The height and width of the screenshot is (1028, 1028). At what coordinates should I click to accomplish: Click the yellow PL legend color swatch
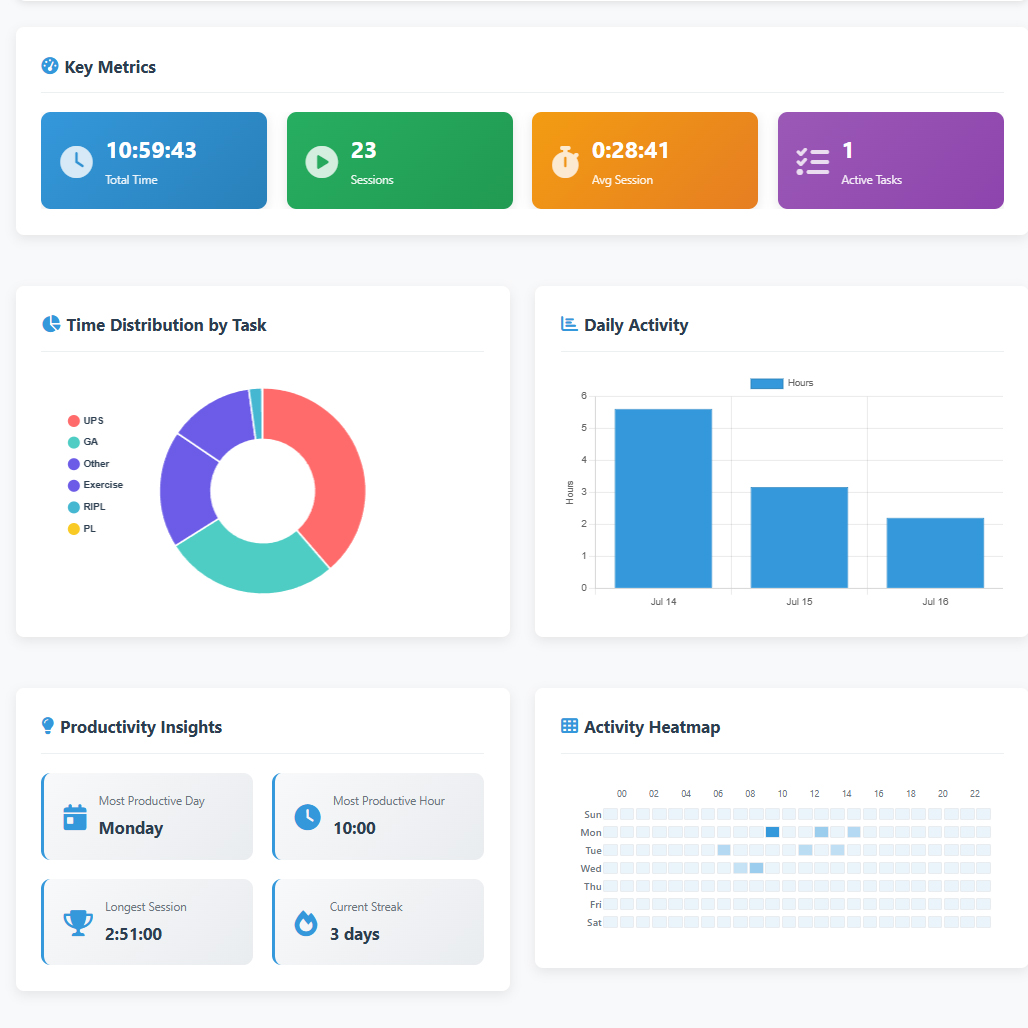73,529
